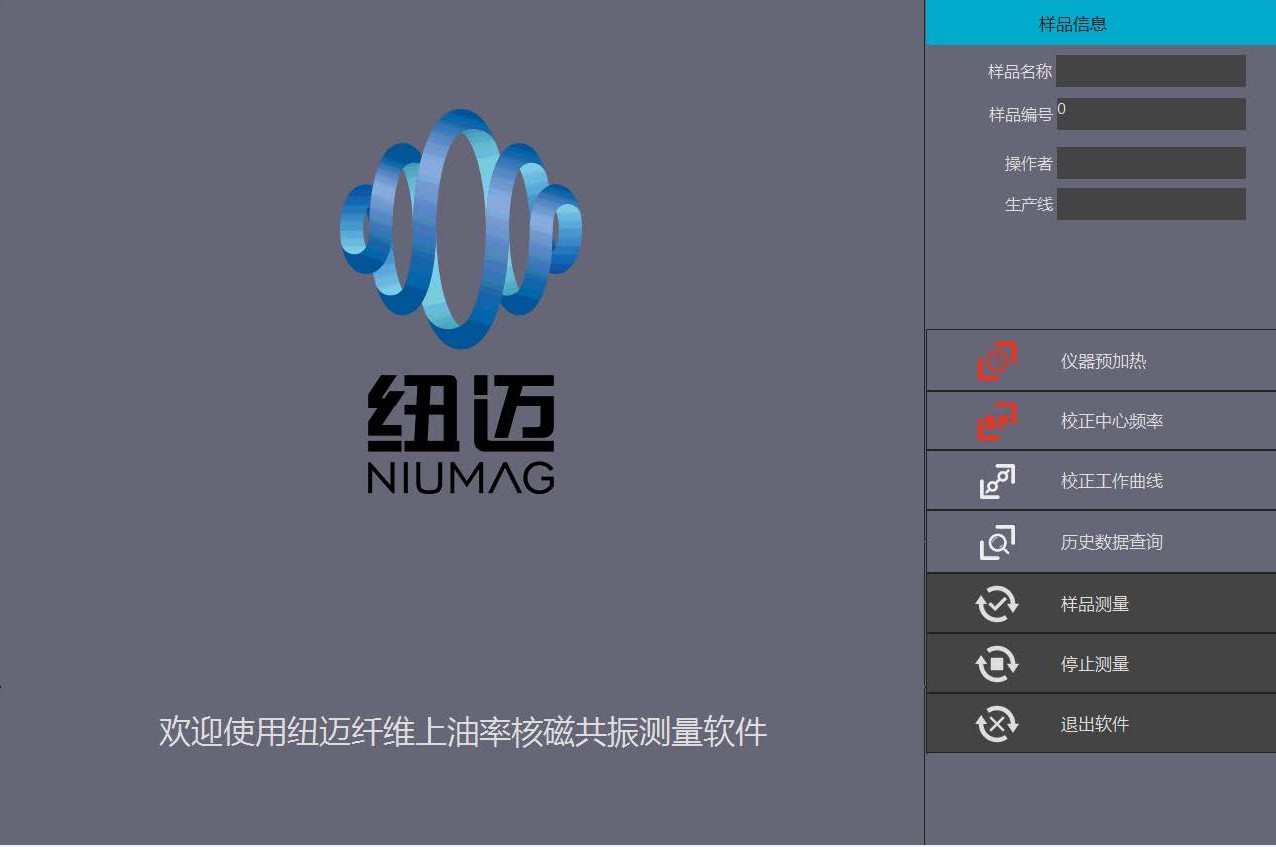Click the 欢迎使用纽迈纤维上油率 welcome text

(x=463, y=731)
